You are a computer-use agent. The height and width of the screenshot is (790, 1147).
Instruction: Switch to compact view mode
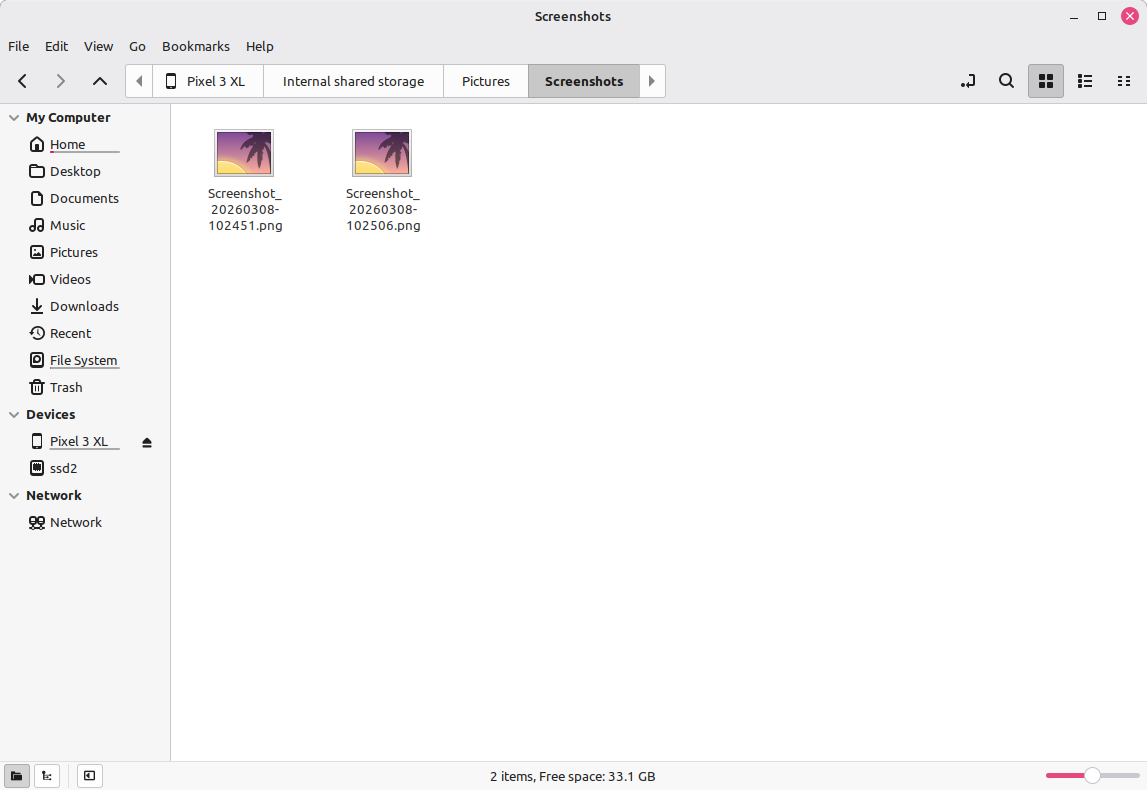1123,81
